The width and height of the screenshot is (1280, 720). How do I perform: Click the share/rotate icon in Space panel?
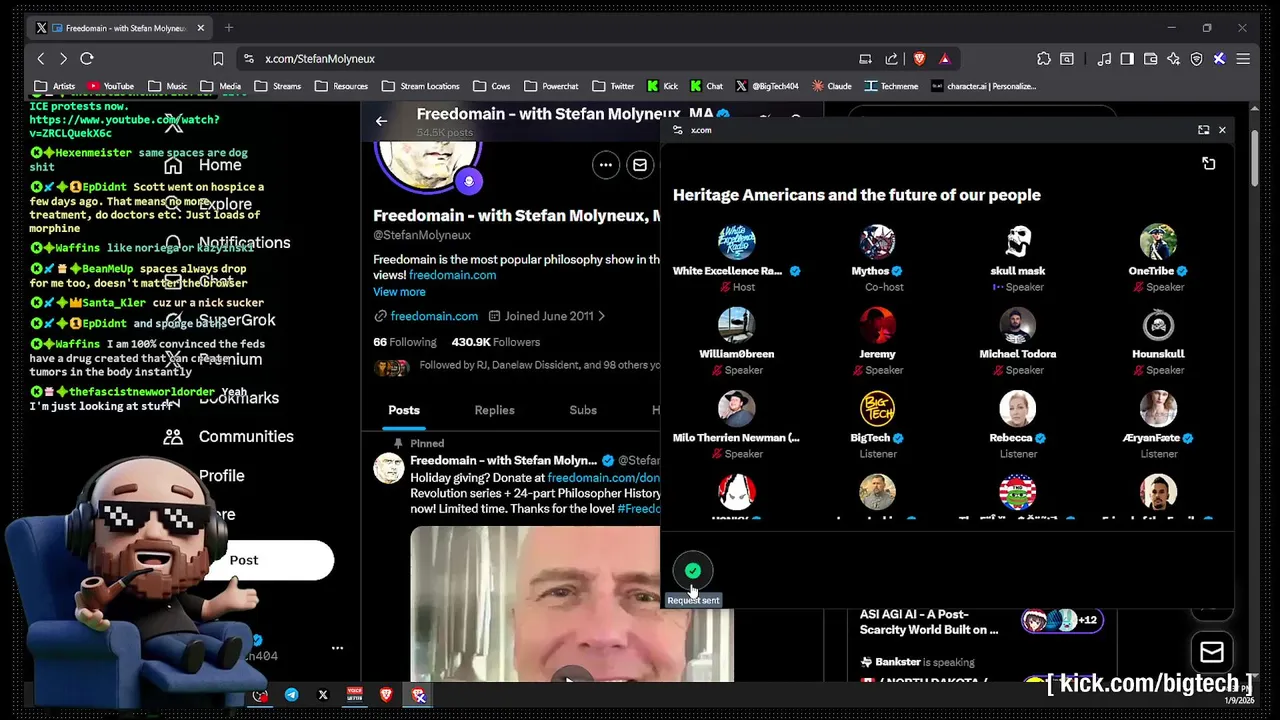1208,163
